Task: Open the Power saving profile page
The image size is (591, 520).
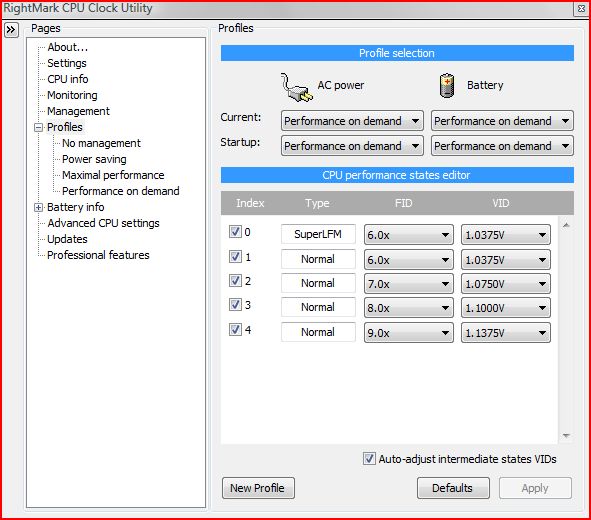Action: tap(94, 159)
